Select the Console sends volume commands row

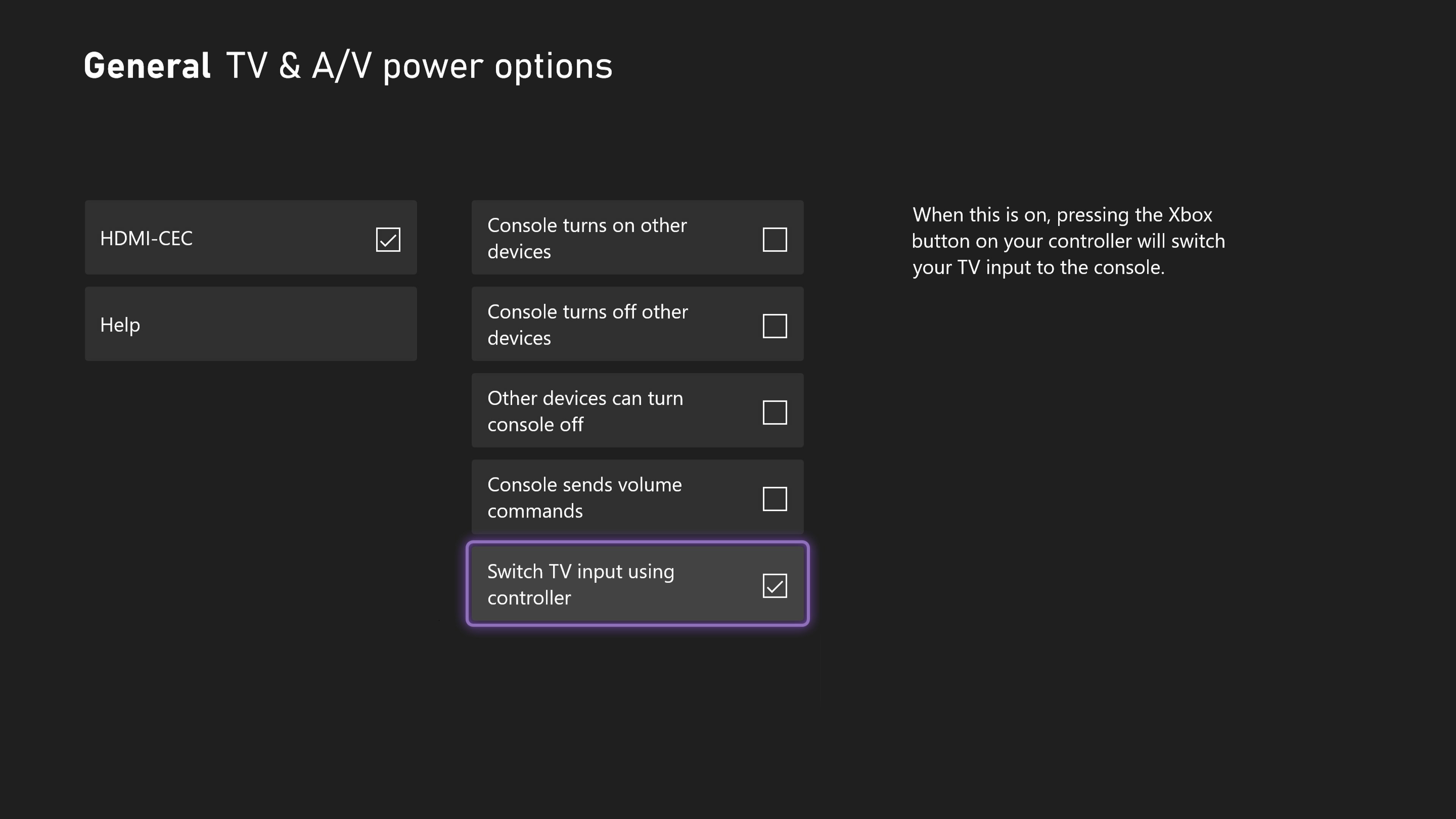[x=637, y=497]
